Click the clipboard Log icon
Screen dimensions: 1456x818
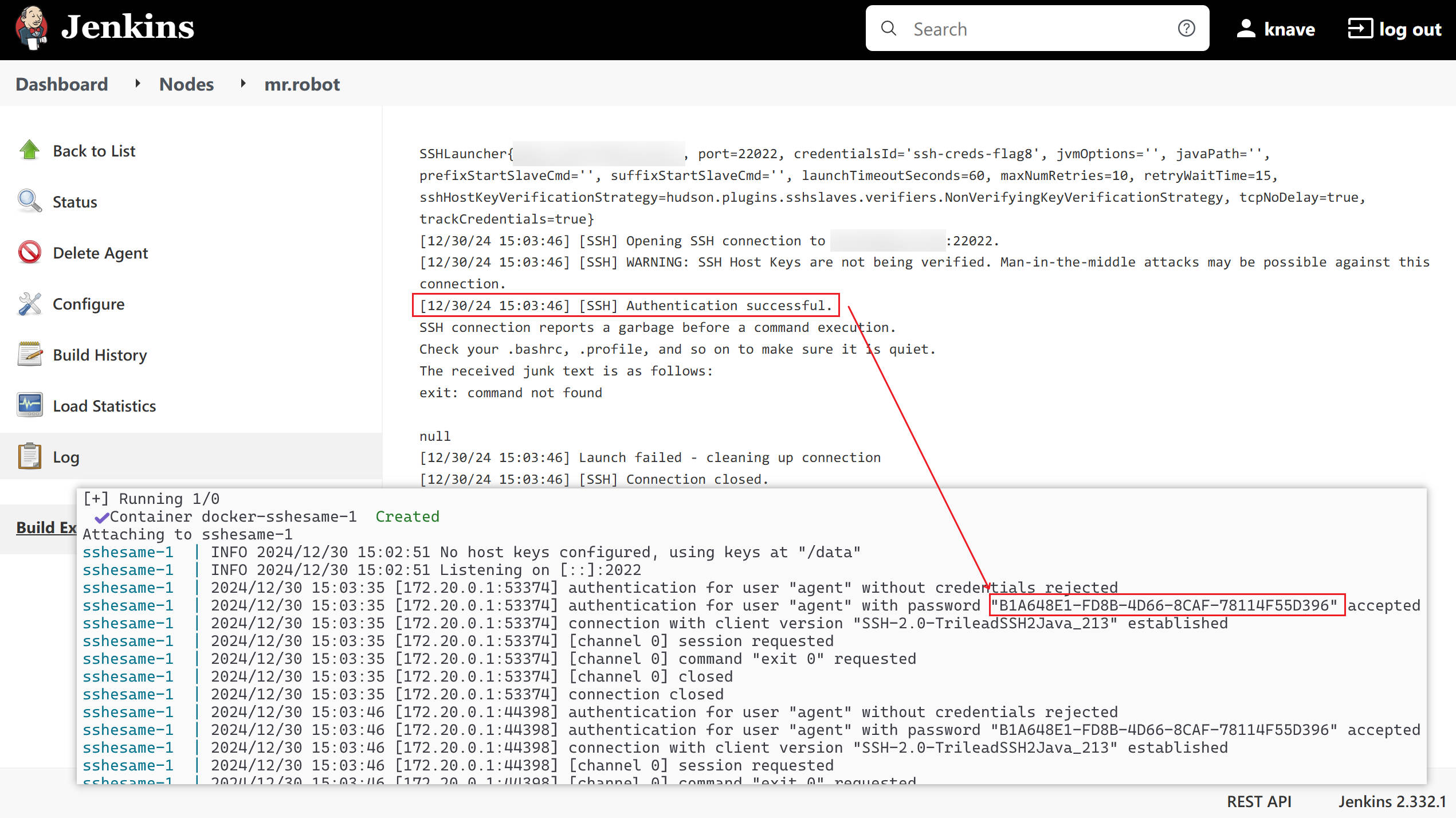pos(30,456)
